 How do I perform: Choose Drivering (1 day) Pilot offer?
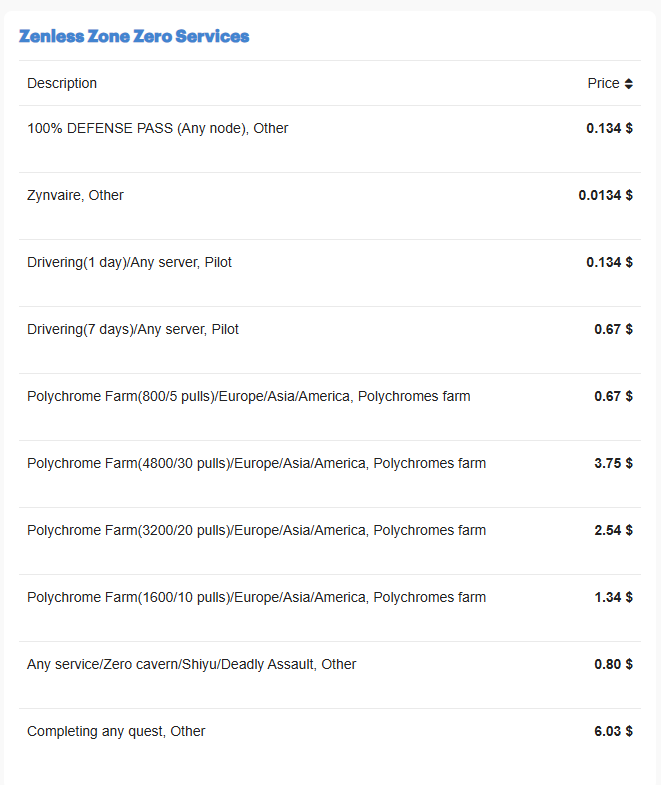point(130,263)
